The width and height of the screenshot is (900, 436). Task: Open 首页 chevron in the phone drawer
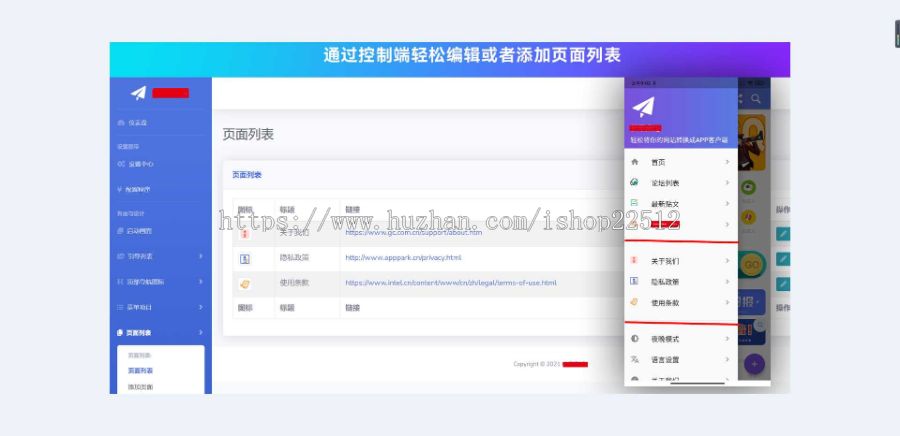727,162
